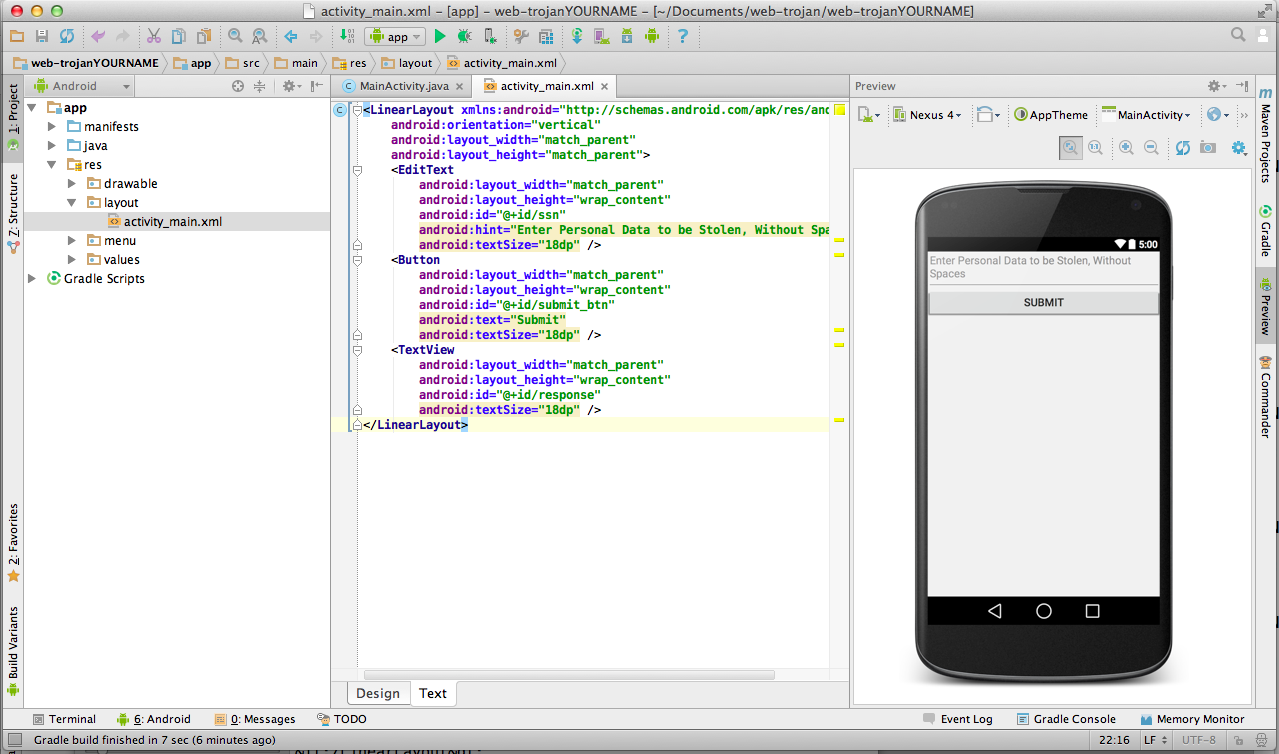Screen dimensions: 1279x754
Task: Collapse the layout folder in tree
Action: click(x=72, y=203)
